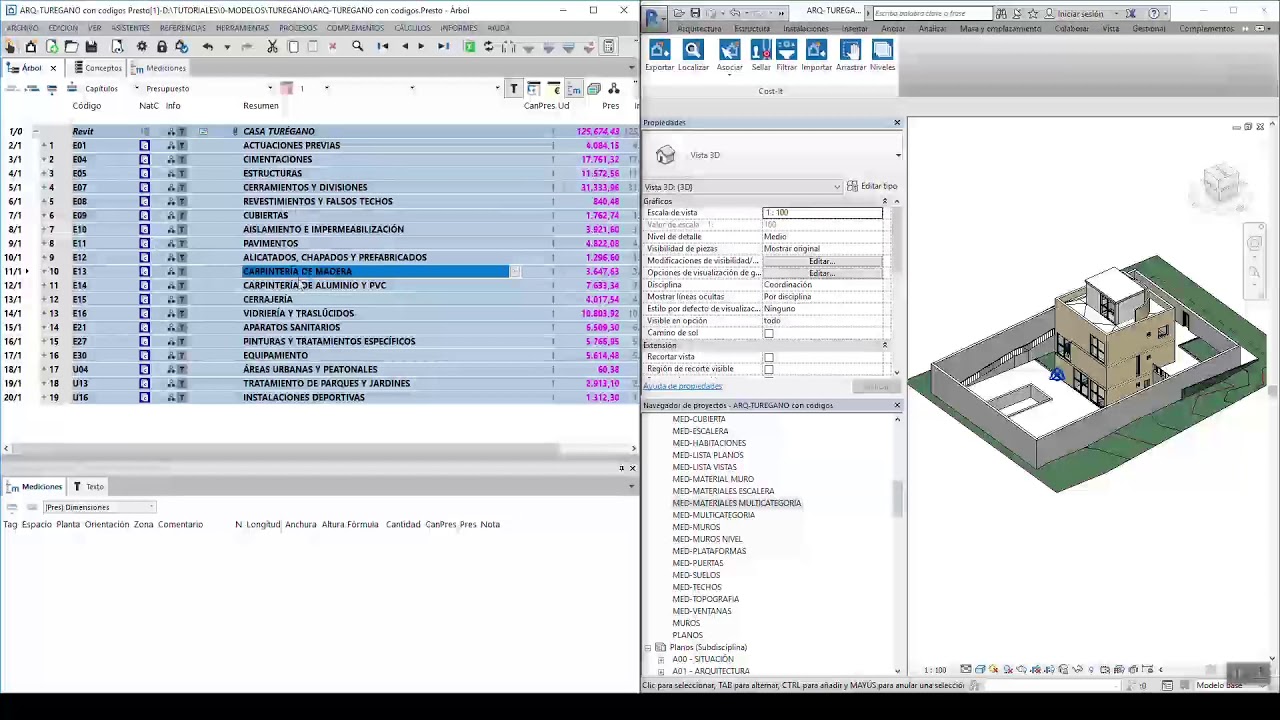Toggle Región de recorte visible checkbox
Viewport: 1280px width, 720px height.
tap(768, 369)
